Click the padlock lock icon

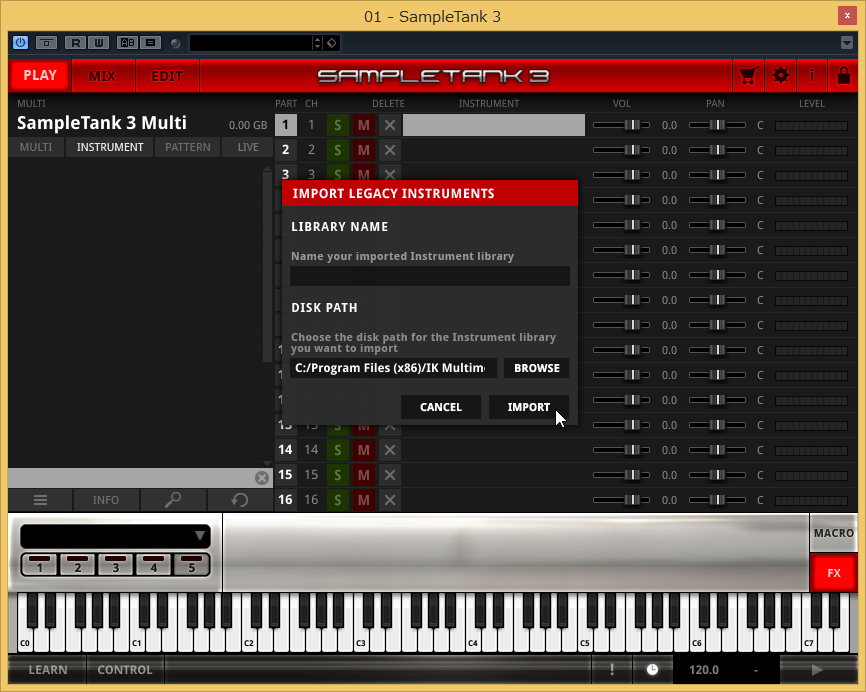click(x=843, y=76)
